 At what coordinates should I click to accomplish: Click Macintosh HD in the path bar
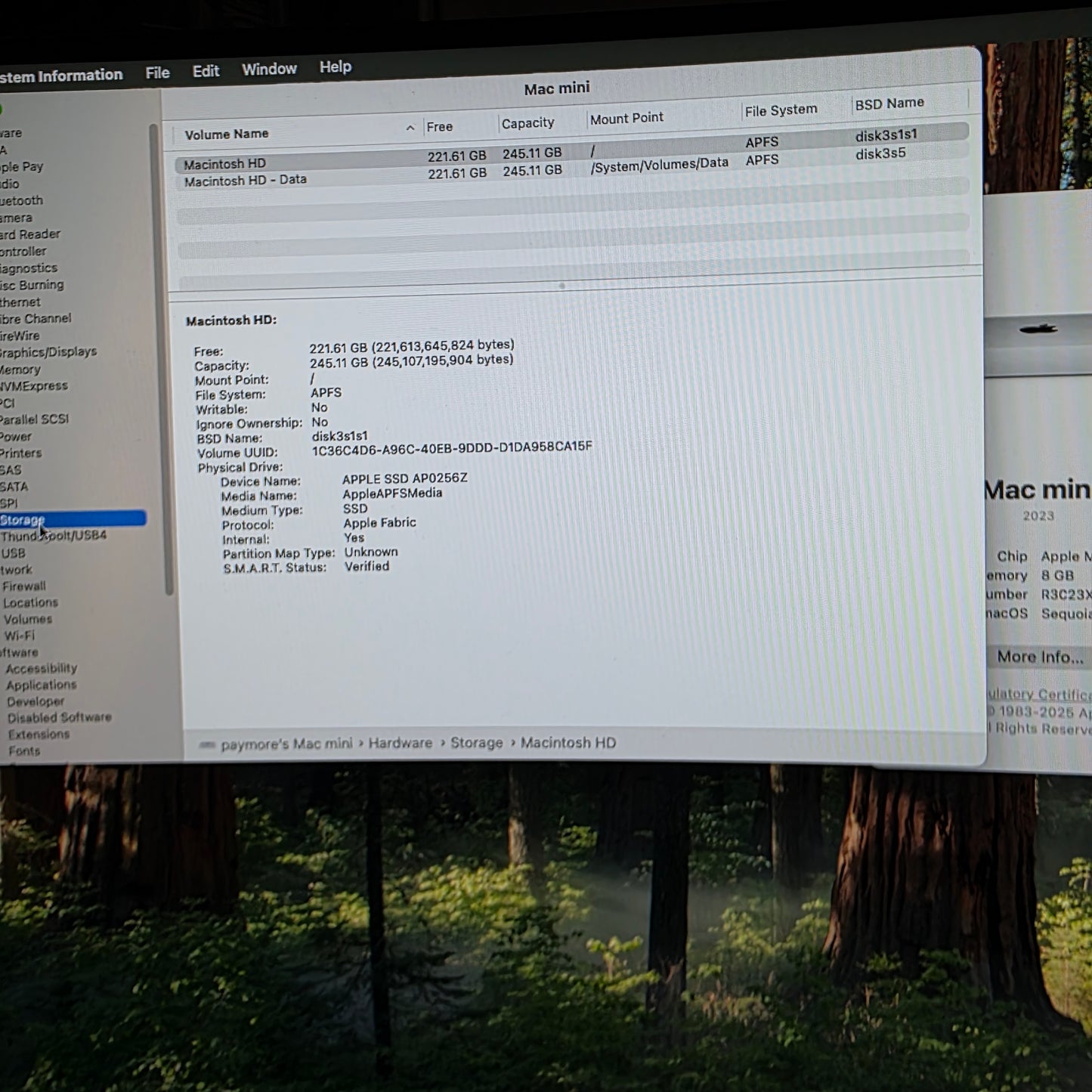click(x=568, y=743)
